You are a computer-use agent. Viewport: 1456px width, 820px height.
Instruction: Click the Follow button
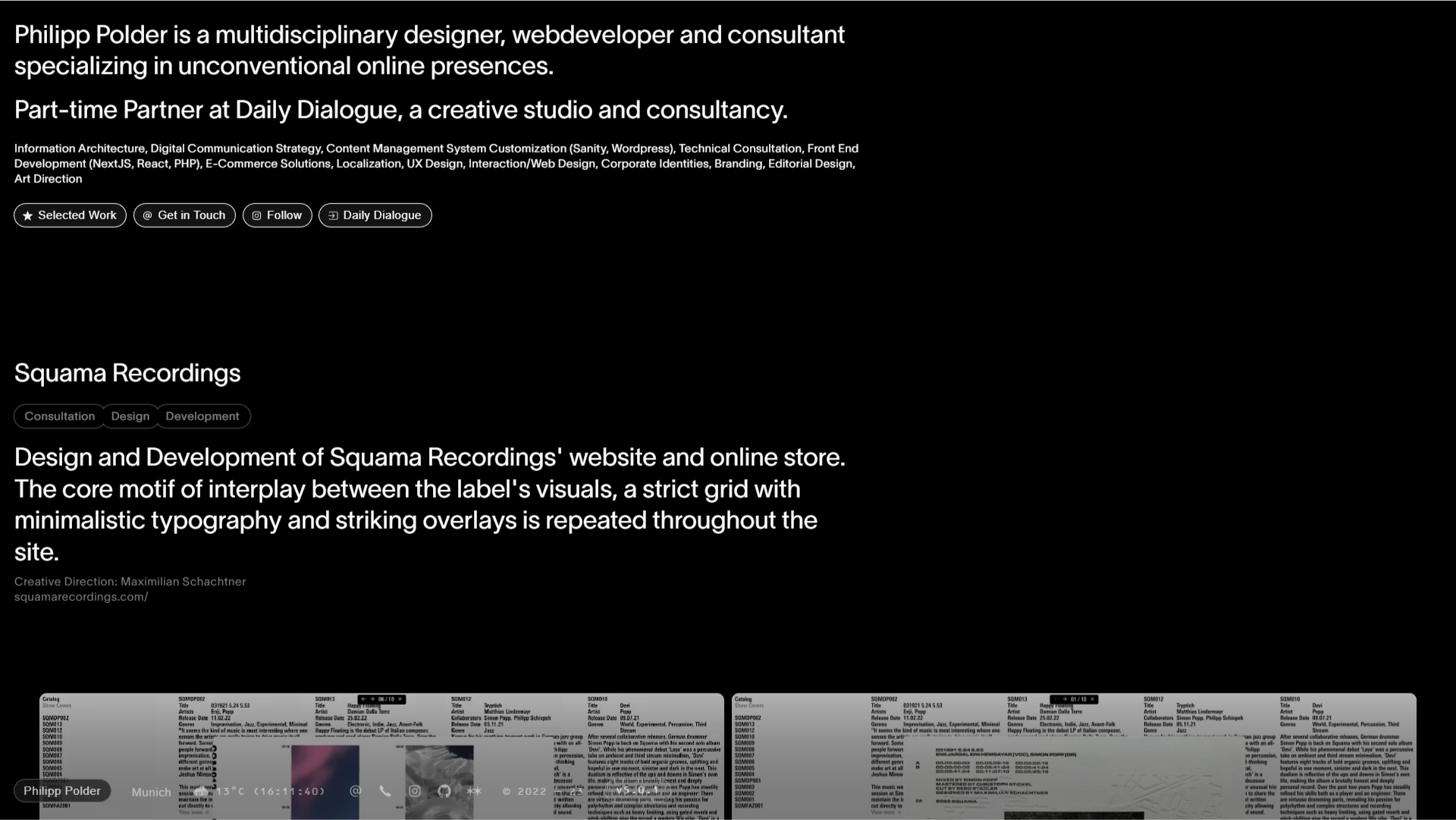point(277,215)
